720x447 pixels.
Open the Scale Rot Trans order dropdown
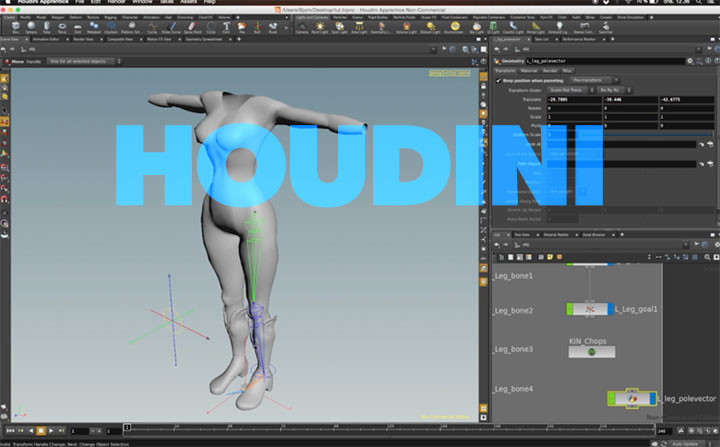pos(571,90)
